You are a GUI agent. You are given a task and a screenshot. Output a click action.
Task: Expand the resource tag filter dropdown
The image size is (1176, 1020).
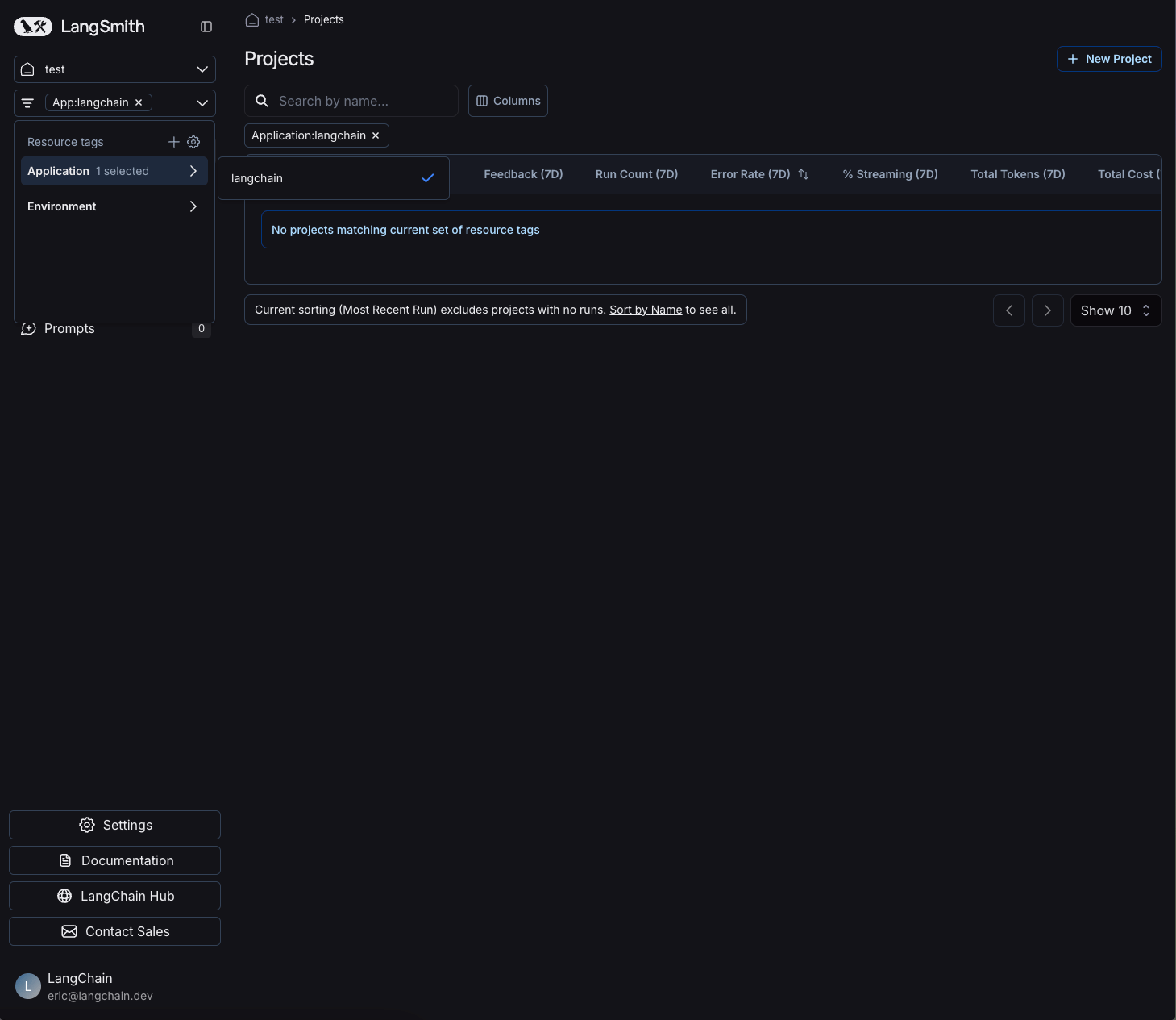point(202,102)
